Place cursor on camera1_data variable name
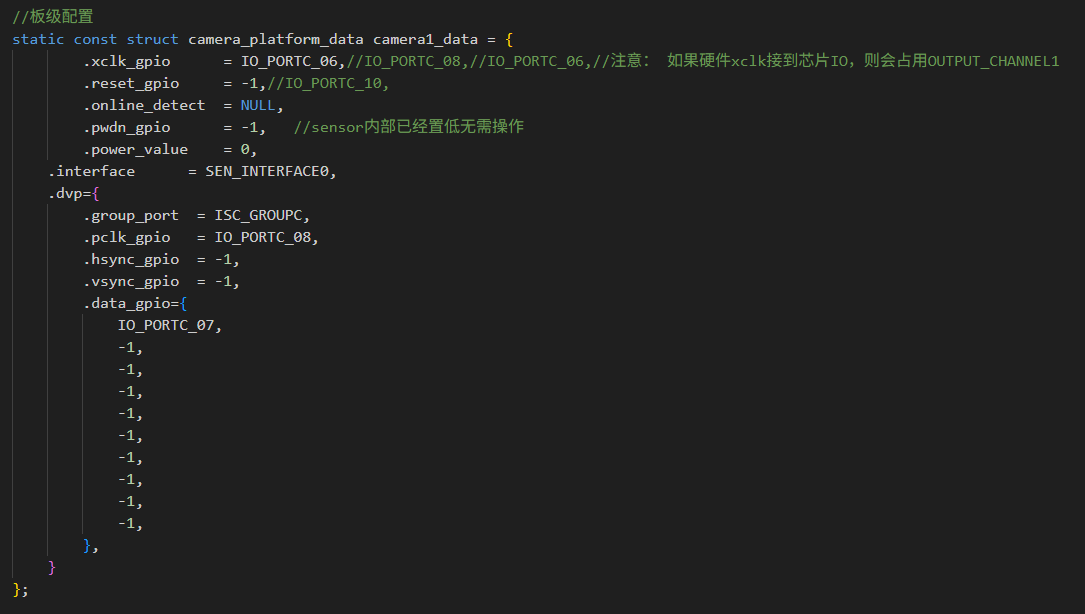Viewport: 1085px width, 614px height. coord(426,39)
